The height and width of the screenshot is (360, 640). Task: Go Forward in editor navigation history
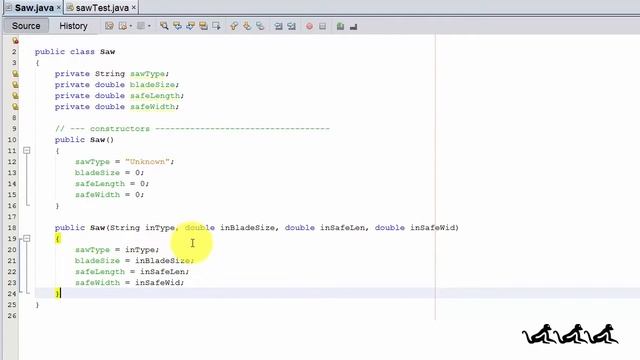(x=140, y=26)
